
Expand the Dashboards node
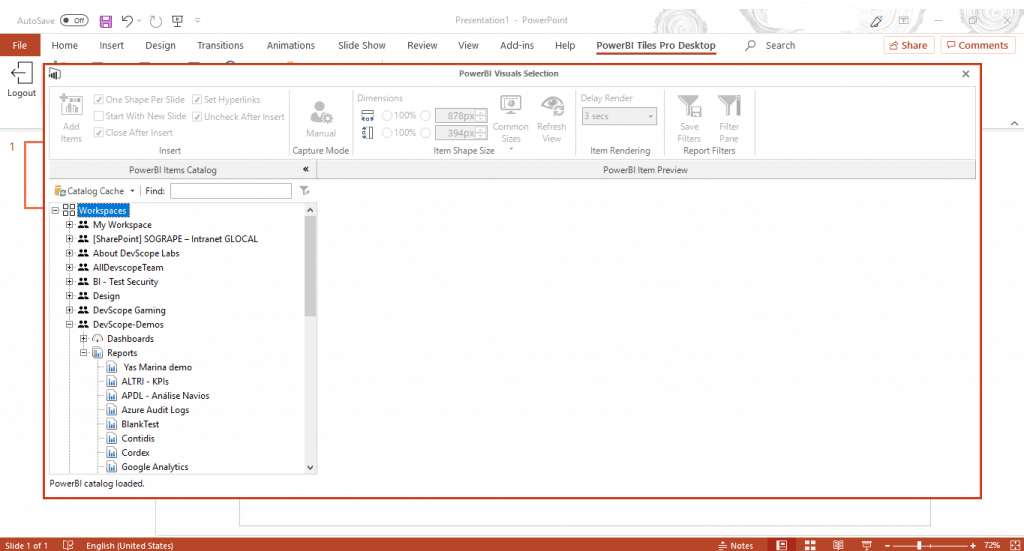(84, 339)
